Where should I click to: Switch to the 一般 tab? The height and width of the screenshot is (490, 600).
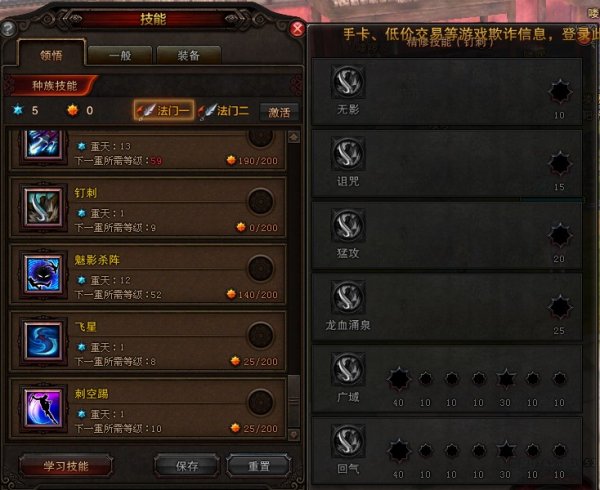point(120,56)
